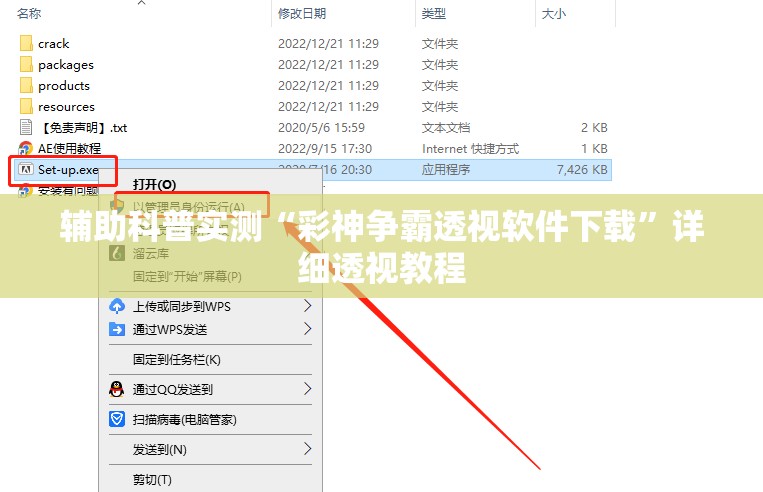
Task: Click the 通过WPS发送 menu label
Action: pyautogui.click(x=170, y=329)
